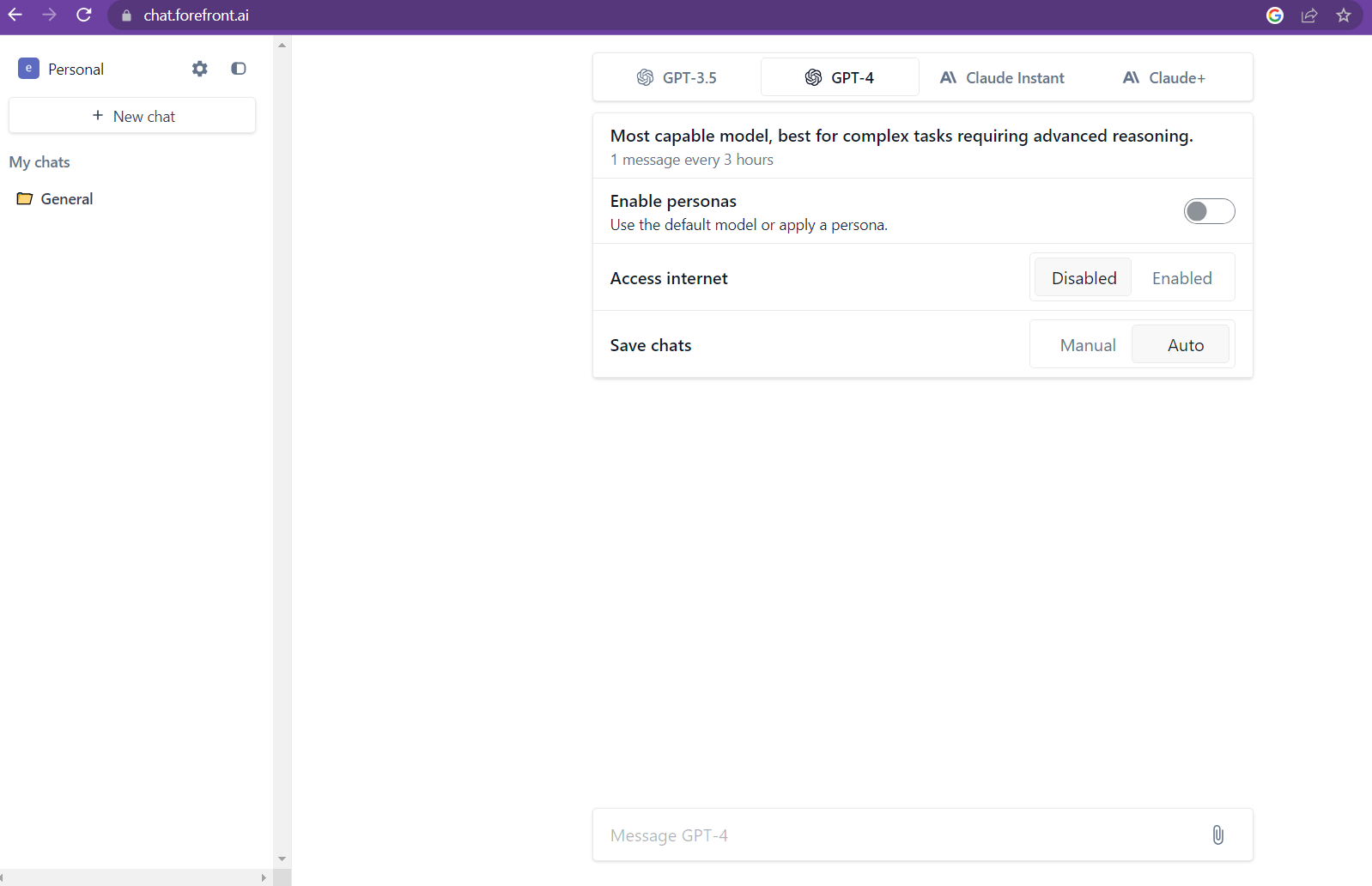Click the General folder icon
This screenshot has height=886, width=1372.
25,199
